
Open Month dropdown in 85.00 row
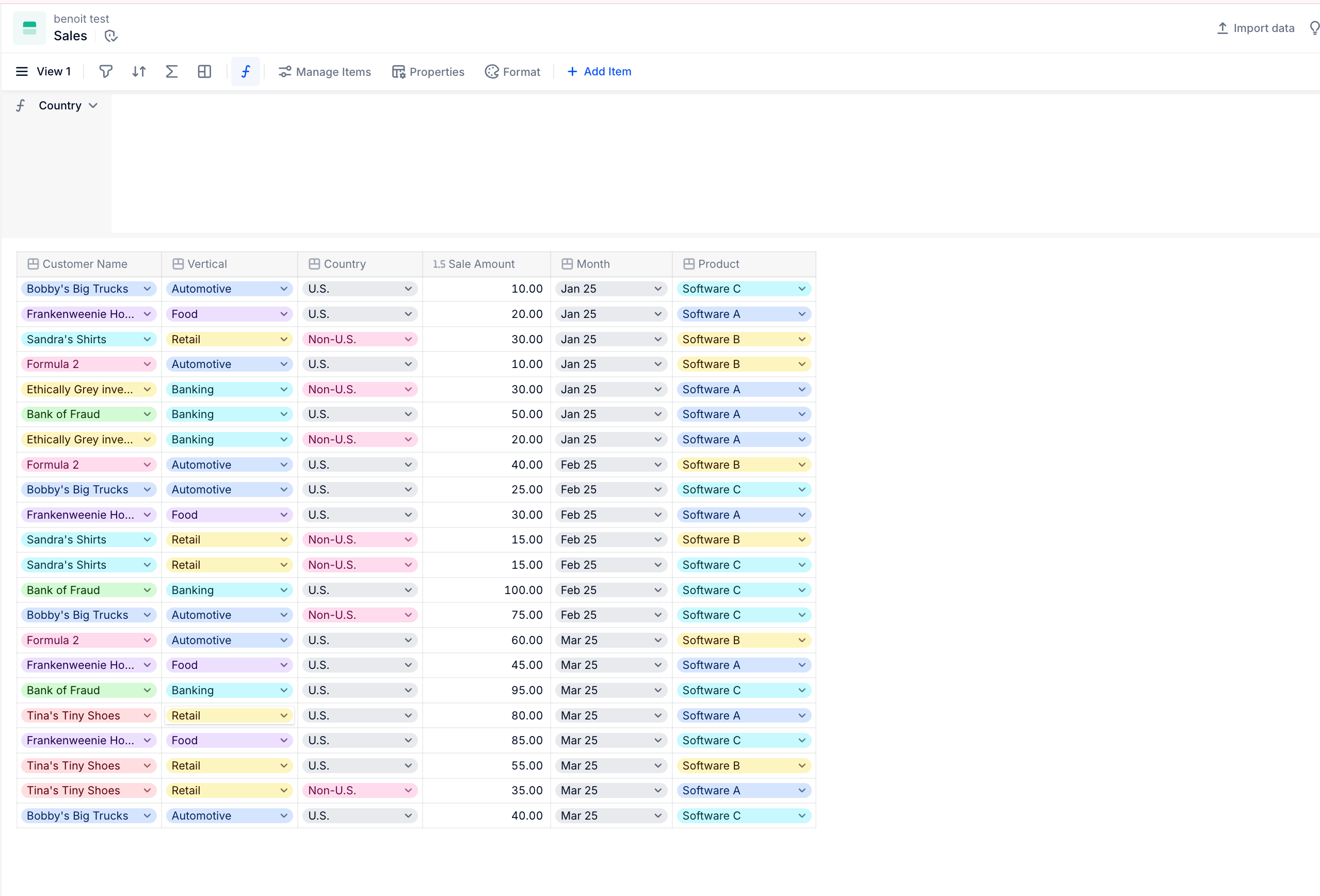pos(611,741)
